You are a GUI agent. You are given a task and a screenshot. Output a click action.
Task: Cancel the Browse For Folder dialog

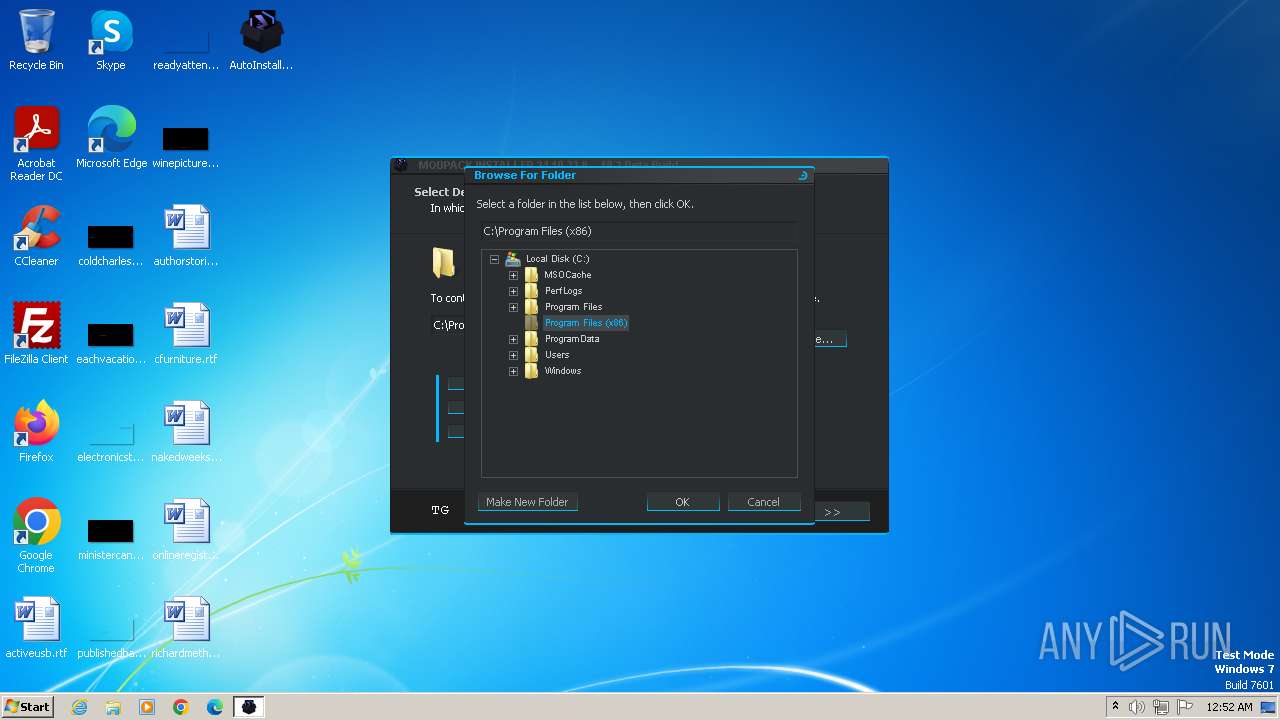pos(763,502)
